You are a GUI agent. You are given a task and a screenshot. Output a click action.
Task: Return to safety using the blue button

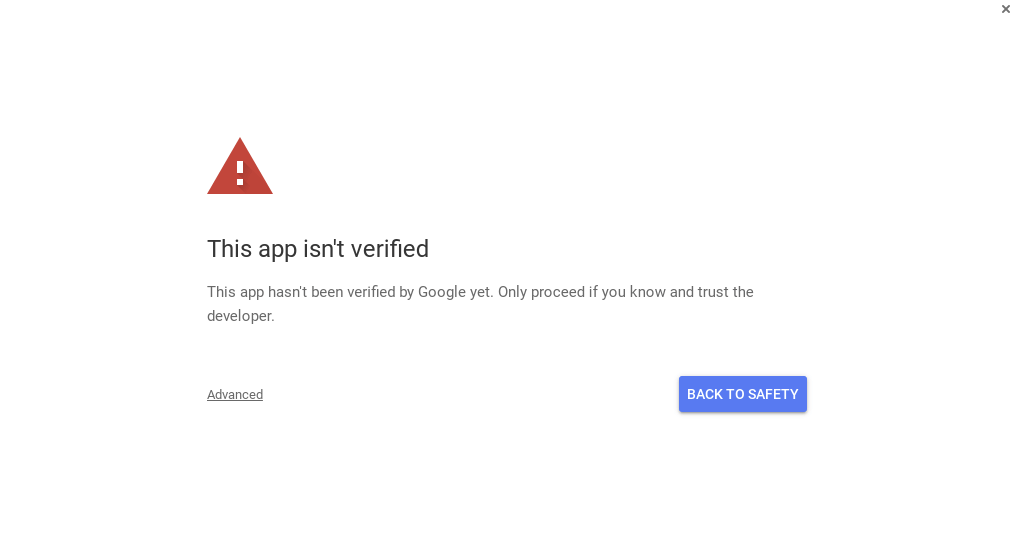click(x=743, y=394)
